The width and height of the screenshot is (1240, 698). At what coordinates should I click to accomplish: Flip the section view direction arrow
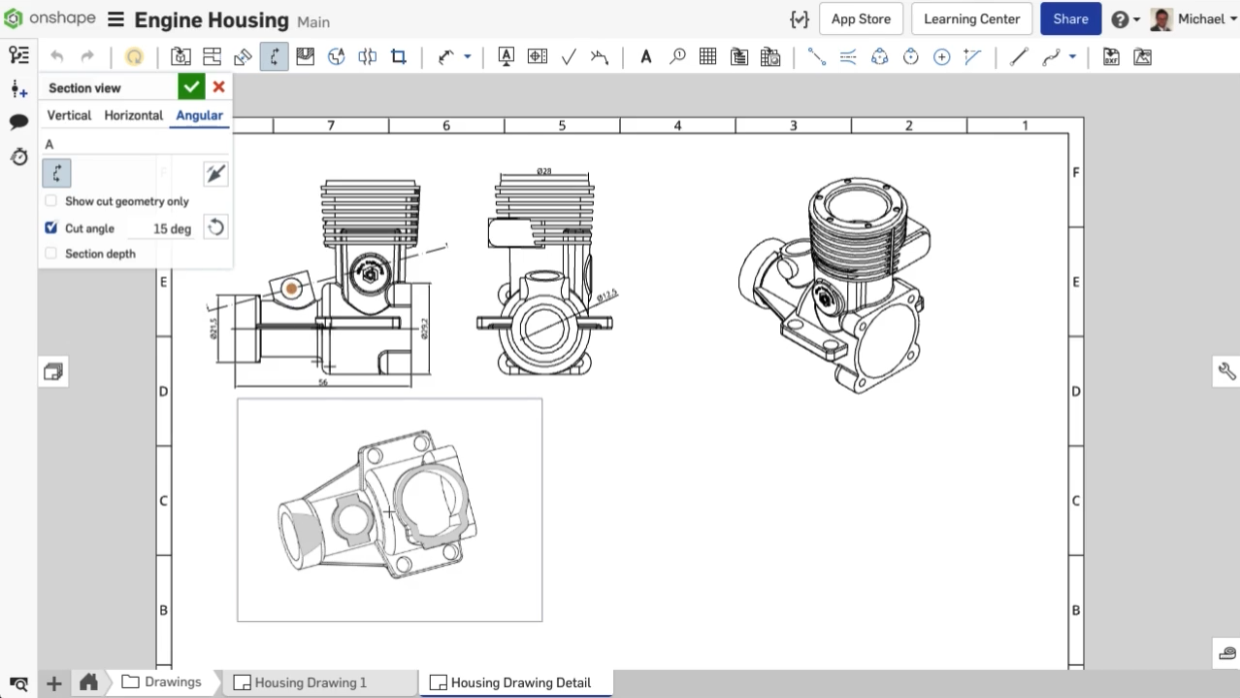[x=215, y=174]
